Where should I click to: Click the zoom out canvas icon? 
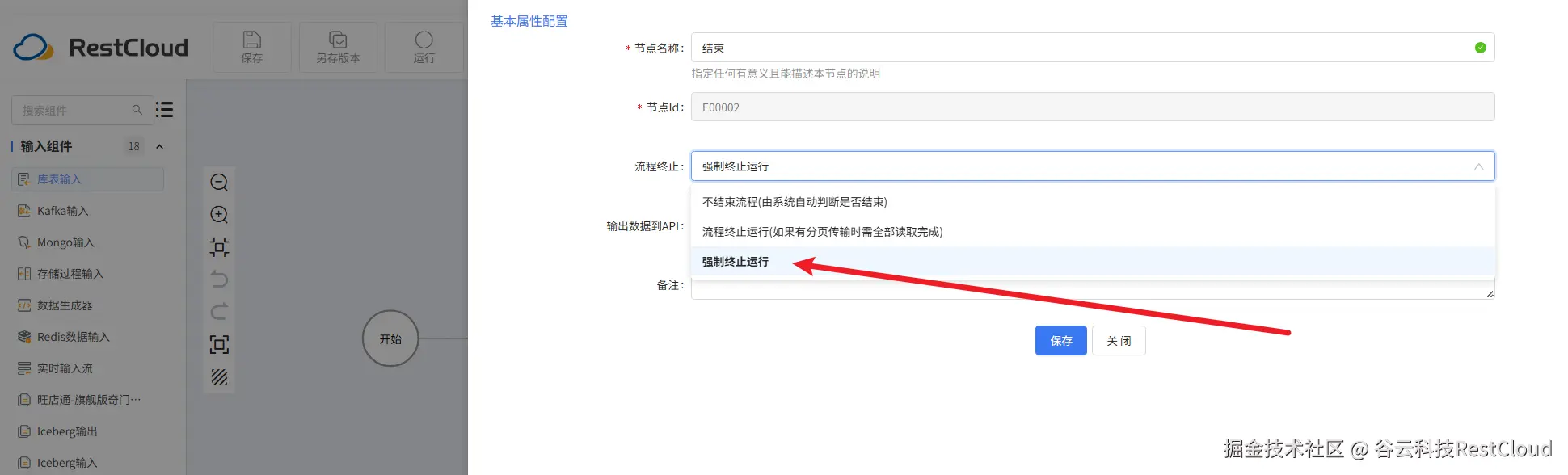click(219, 183)
